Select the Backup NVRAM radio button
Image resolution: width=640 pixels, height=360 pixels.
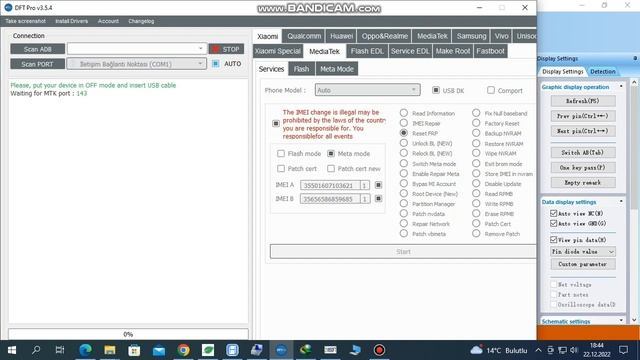pyautogui.click(x=476, y=133)
